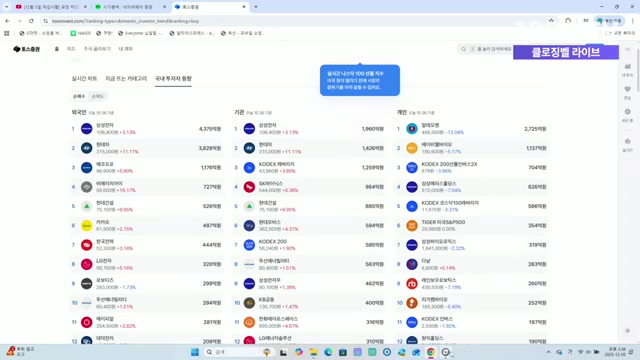Open a new browser tab with plus
Viewport: 640px width, 360px height.
(256, 7)
